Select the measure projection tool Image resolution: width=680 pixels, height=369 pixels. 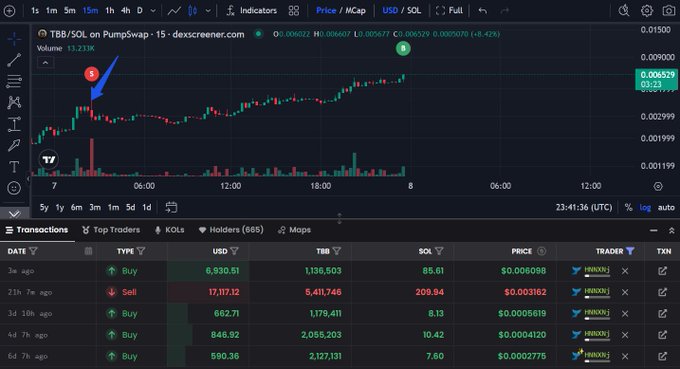14,124
